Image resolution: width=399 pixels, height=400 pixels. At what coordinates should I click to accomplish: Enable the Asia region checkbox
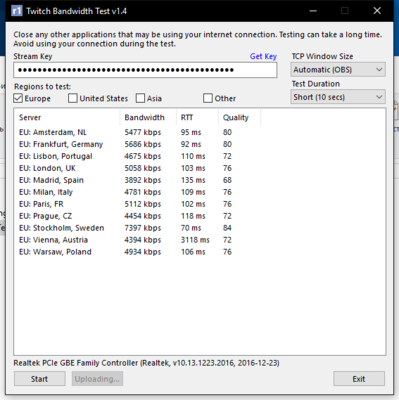point(140,98)
